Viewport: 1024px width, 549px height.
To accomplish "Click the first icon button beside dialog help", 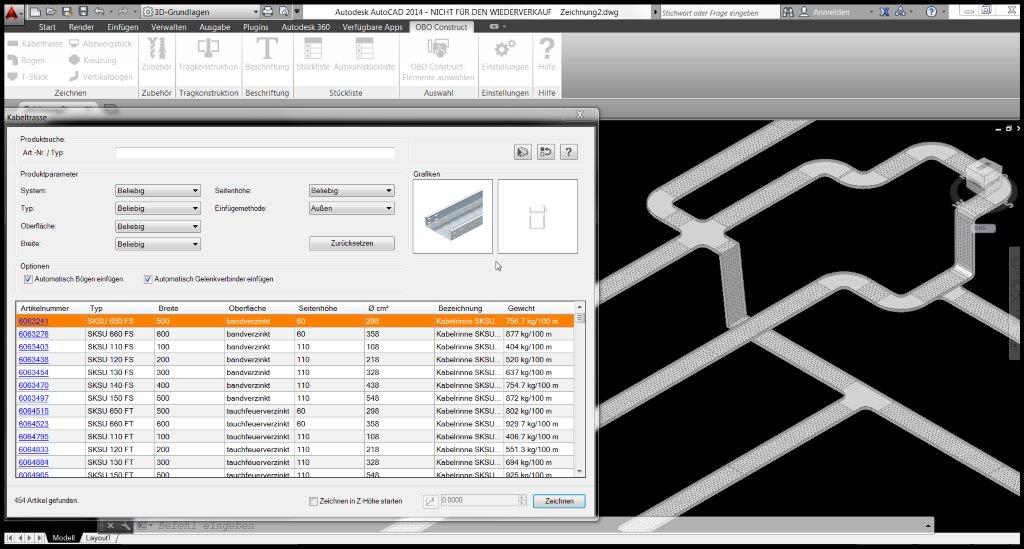I will pyautogui.click(x=522, y=152).
